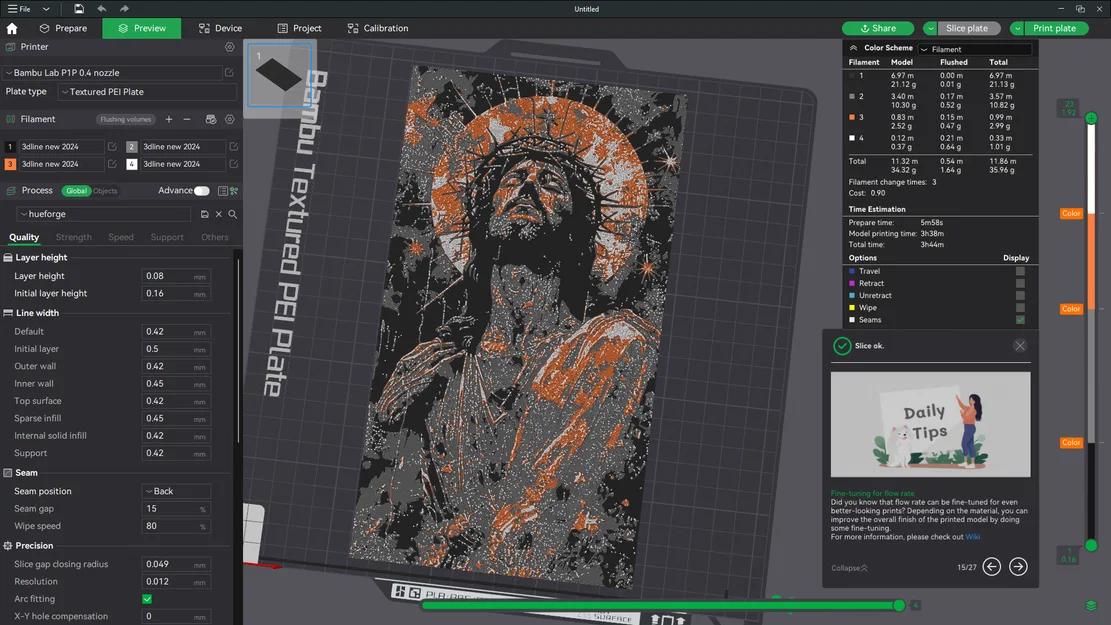The width and height of the screenshot is (1111, 625).
Task: Open Printer settings gear icon
Action: point(230,47)
